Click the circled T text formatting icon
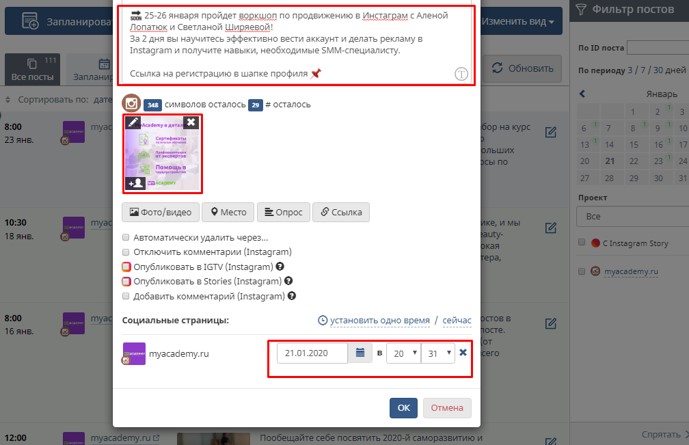This screenshot has width=689, height=445. 461,74
